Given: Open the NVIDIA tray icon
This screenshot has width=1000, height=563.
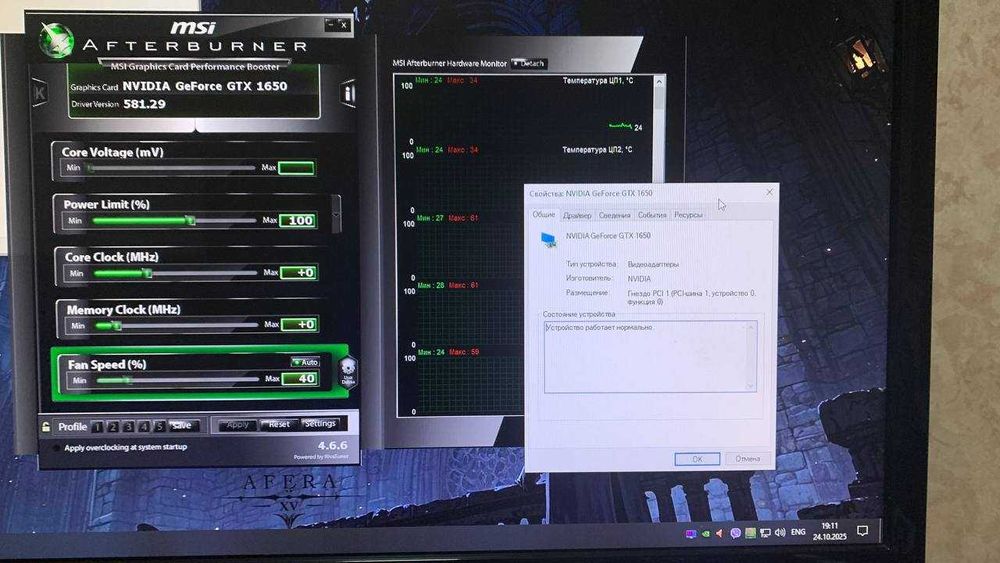Looking at the screenshot, I should (x=705, y=534).
